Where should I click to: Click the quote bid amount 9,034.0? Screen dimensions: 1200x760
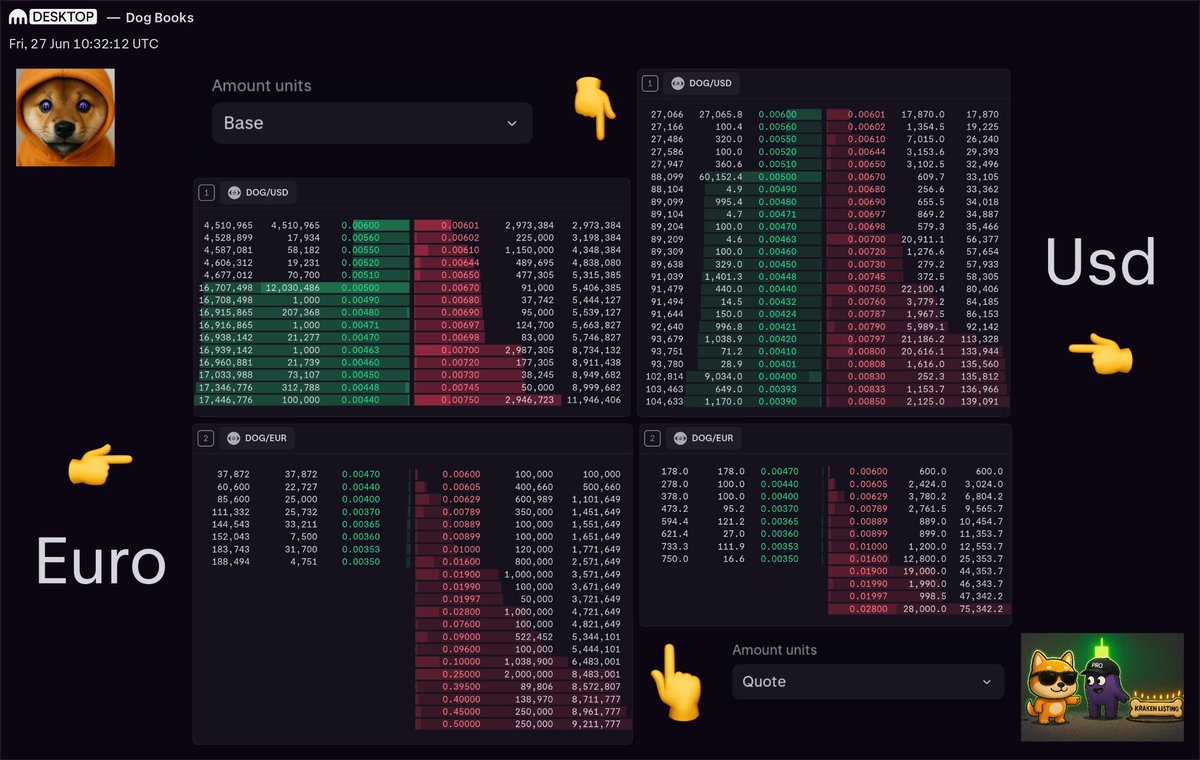(724, 376)
